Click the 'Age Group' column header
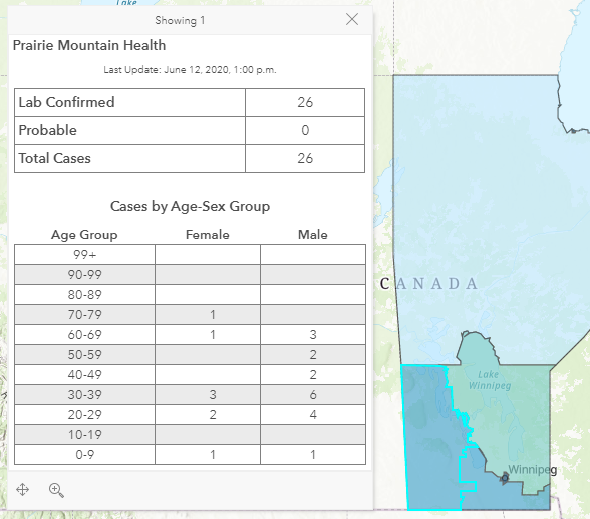 84,235
